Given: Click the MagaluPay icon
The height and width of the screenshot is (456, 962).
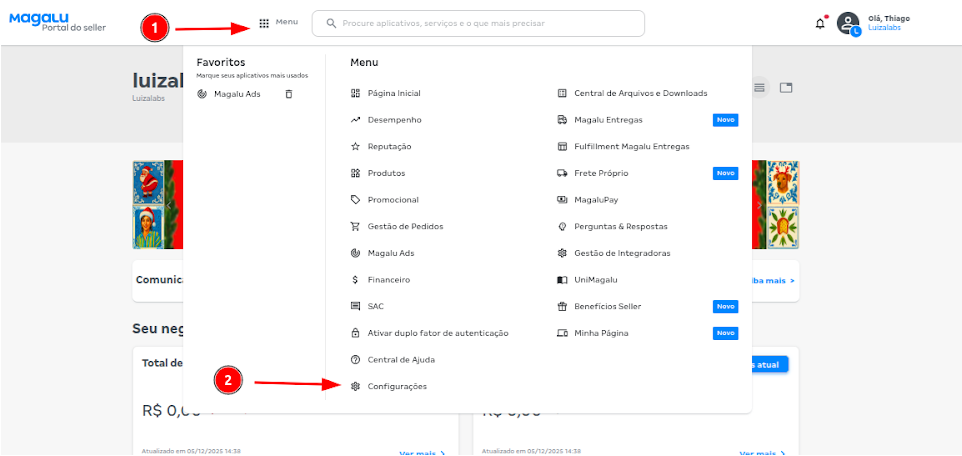Looking at the screenshot, I should pyautogui.click(x=561, y=199).
